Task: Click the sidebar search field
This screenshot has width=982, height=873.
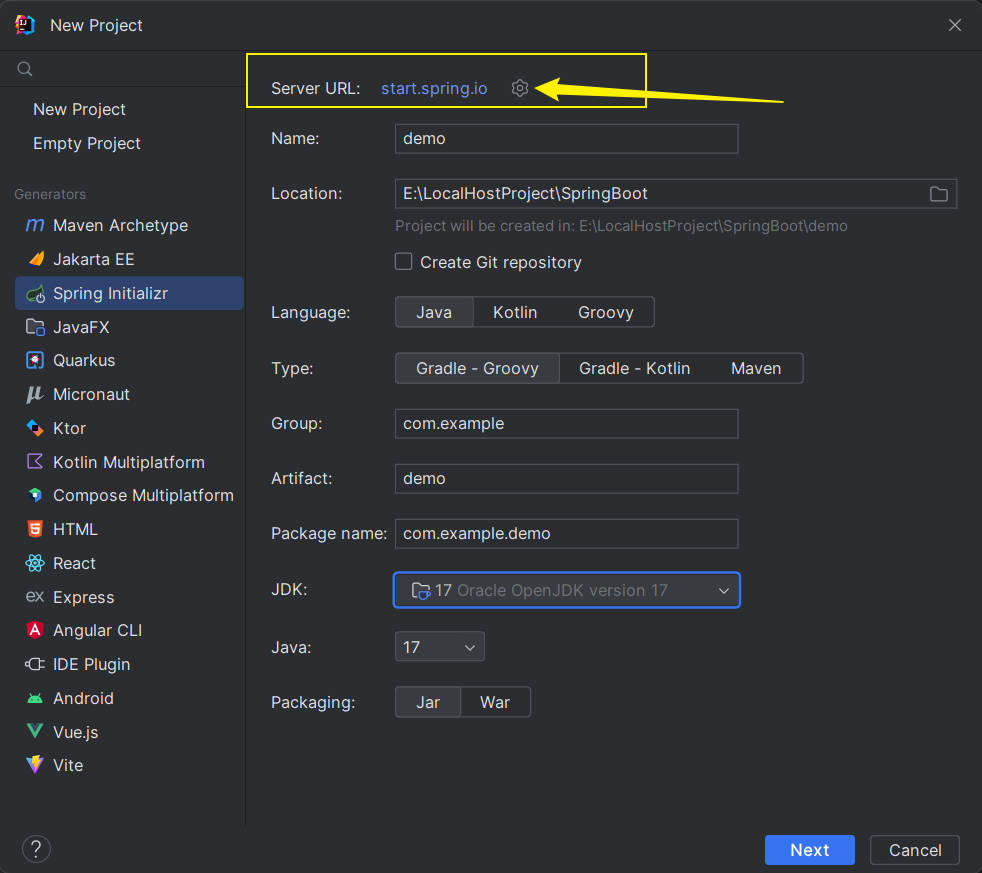Action: (123, 69)
